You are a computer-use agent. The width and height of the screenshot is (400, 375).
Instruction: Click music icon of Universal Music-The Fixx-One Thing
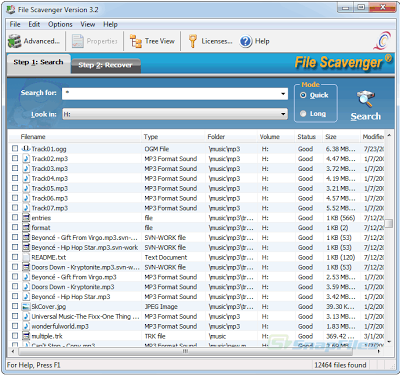point(26,316)
